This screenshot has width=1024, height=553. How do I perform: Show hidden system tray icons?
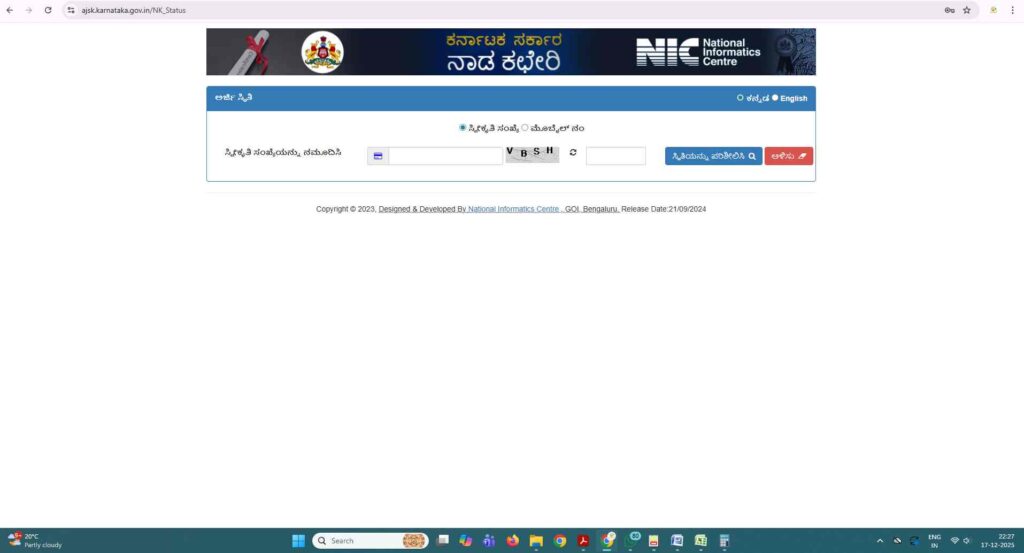[x=880, y=541]
